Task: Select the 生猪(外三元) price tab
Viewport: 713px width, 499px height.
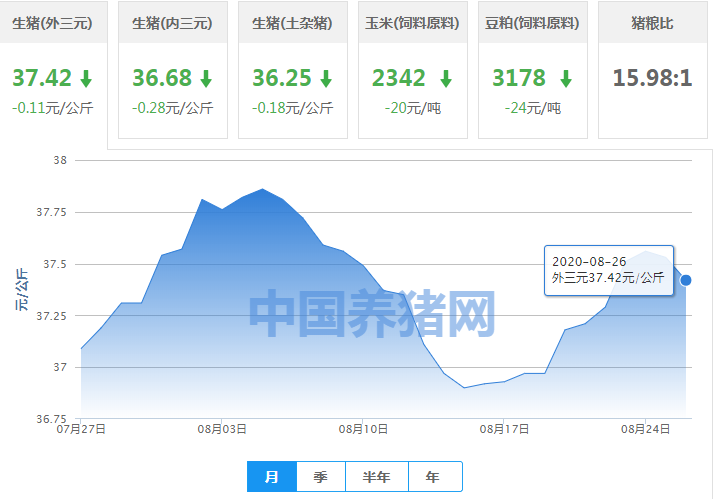Action: point(52,23)
